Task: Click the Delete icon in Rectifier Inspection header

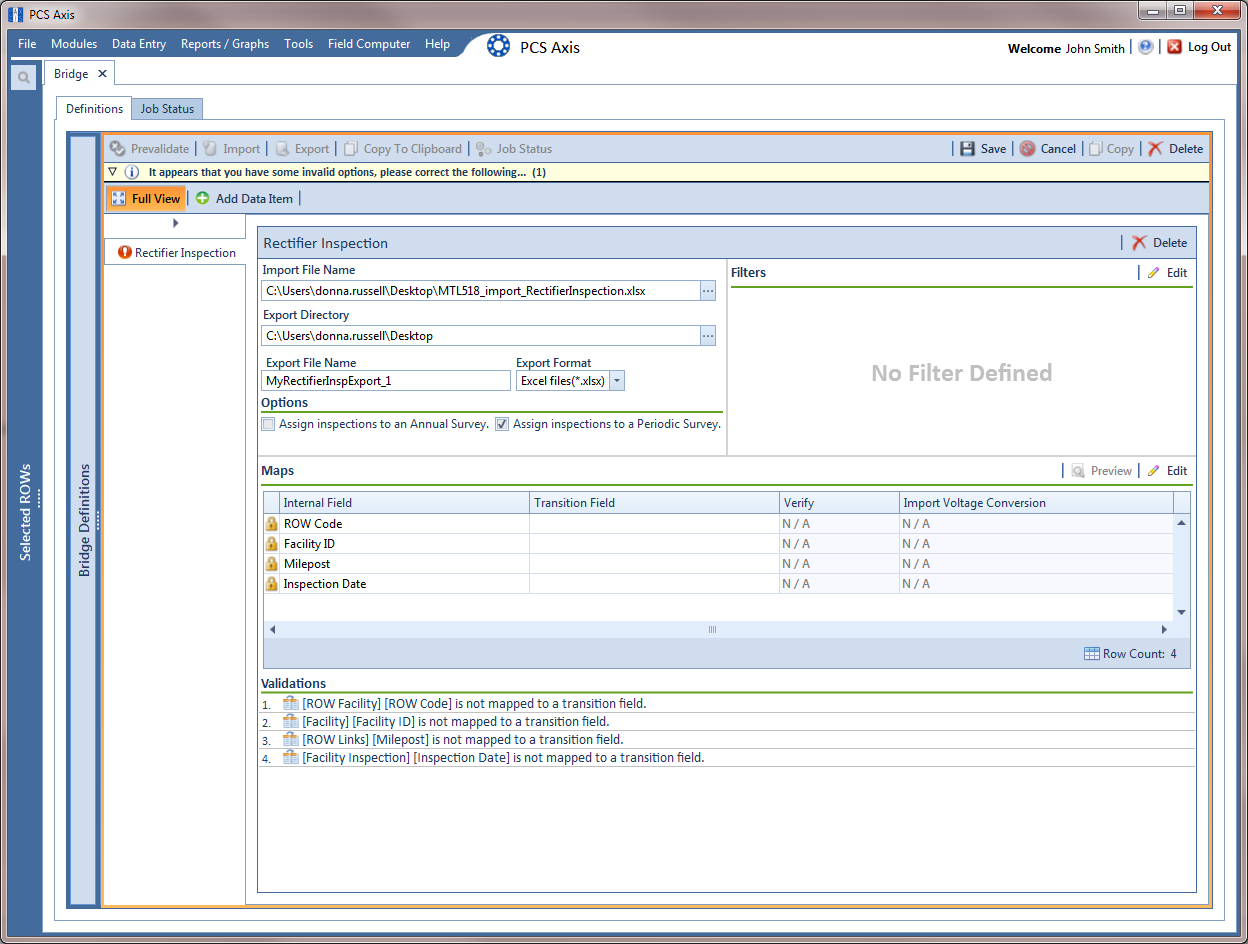Action: tap(1139, 243)
